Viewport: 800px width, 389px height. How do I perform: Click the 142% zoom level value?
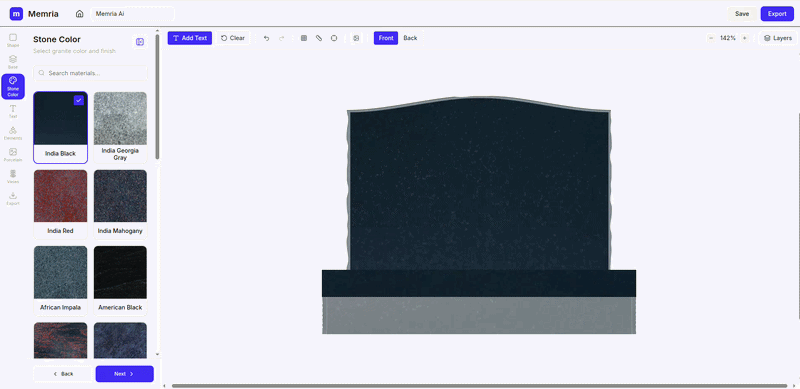click(x=728, y=38)
